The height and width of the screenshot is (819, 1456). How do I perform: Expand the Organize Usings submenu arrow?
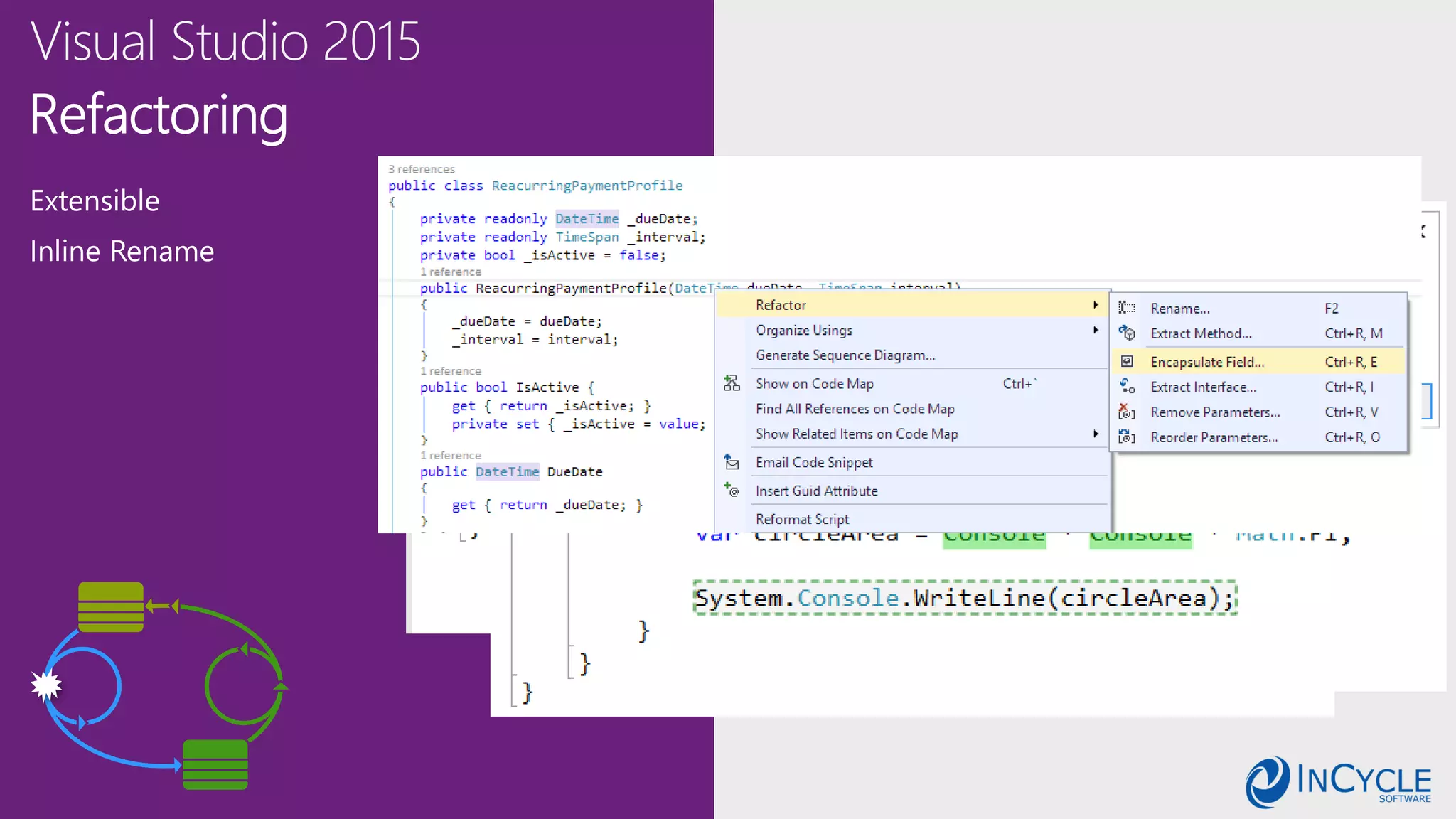[x=1096, y=330]
